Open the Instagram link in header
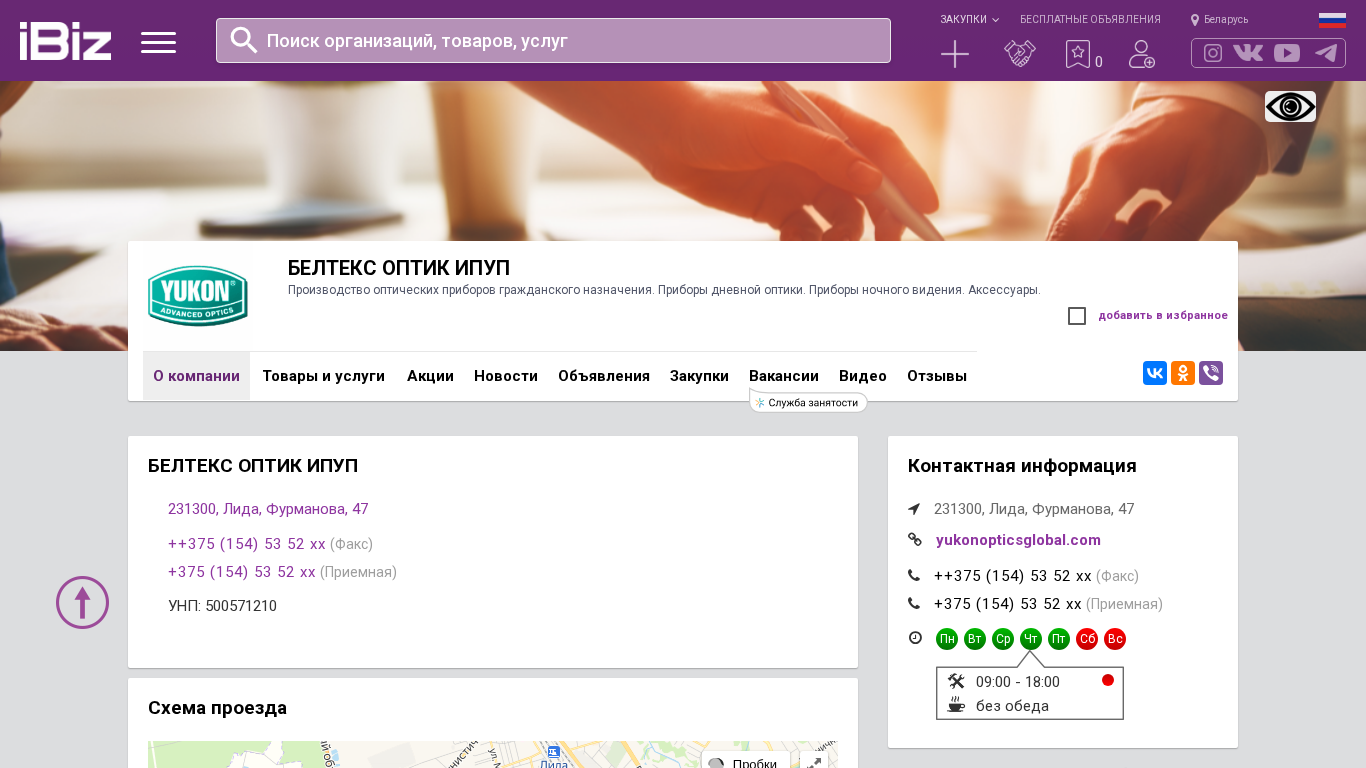The height and width of the screenshot is (768, 1366). pos(1213,53)
